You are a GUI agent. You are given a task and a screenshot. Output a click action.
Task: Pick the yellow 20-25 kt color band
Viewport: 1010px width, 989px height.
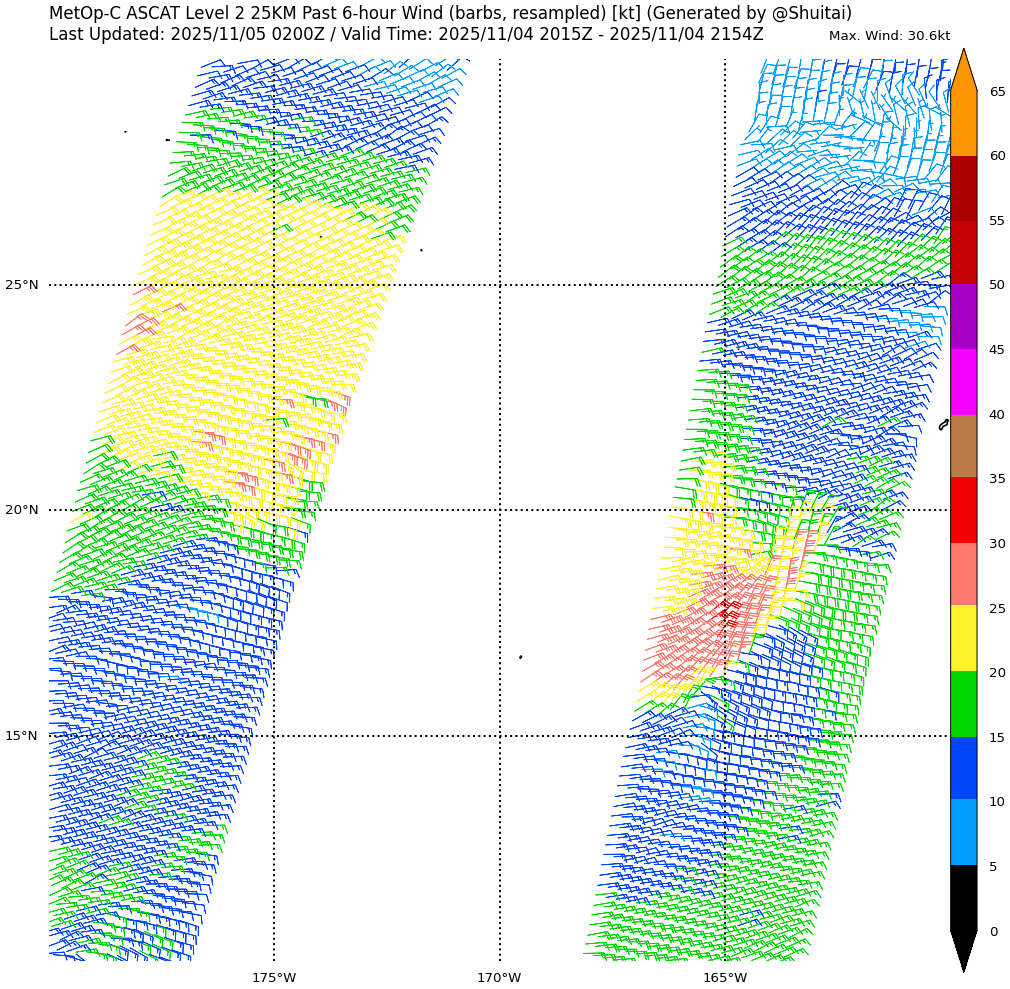963,639
